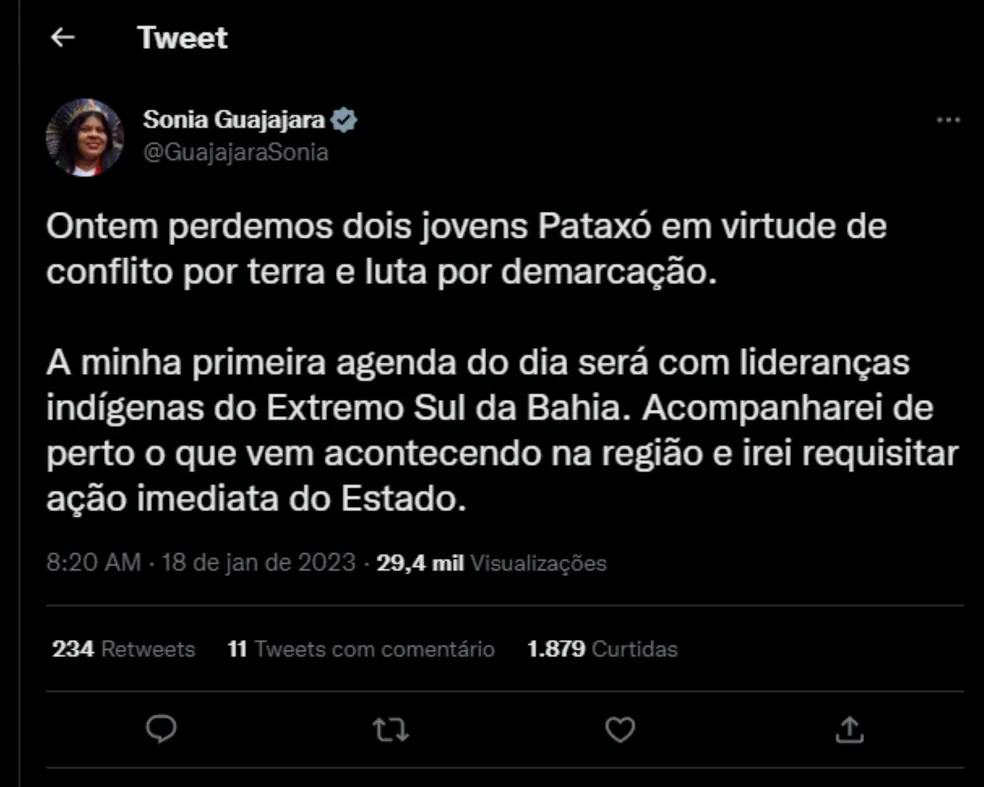The image size is (984, 787).
Task: Click the paragraph about dois jovens Pataxó
Action: coord(466,249)
